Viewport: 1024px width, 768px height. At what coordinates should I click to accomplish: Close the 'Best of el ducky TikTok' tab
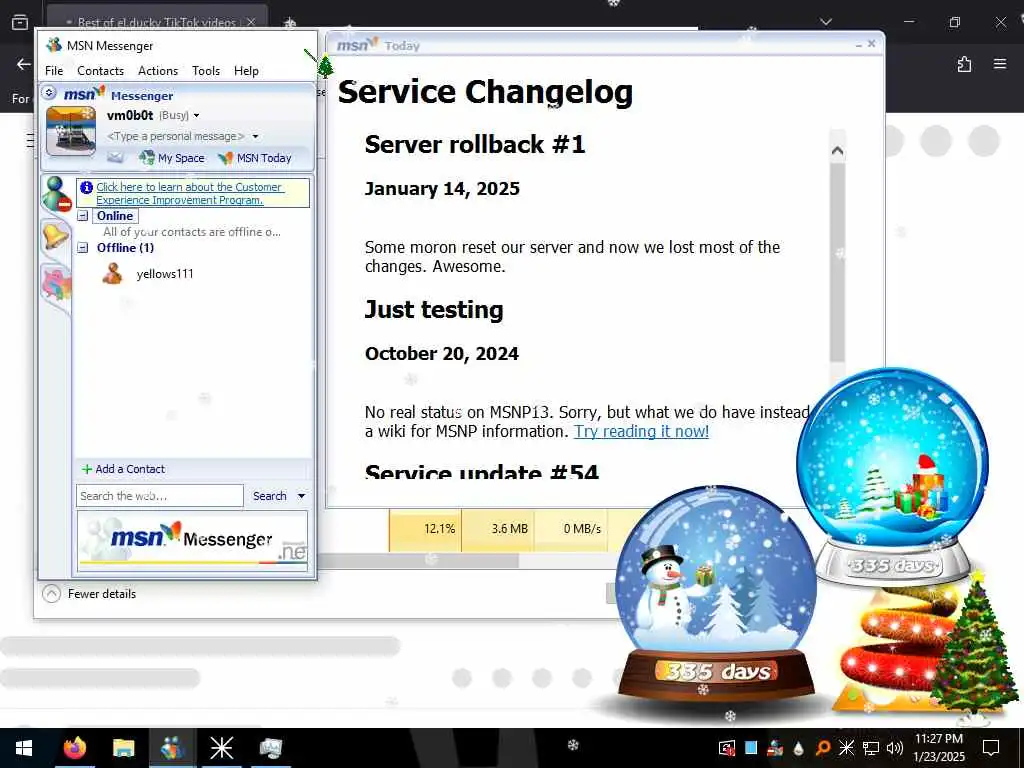point(251,22)
